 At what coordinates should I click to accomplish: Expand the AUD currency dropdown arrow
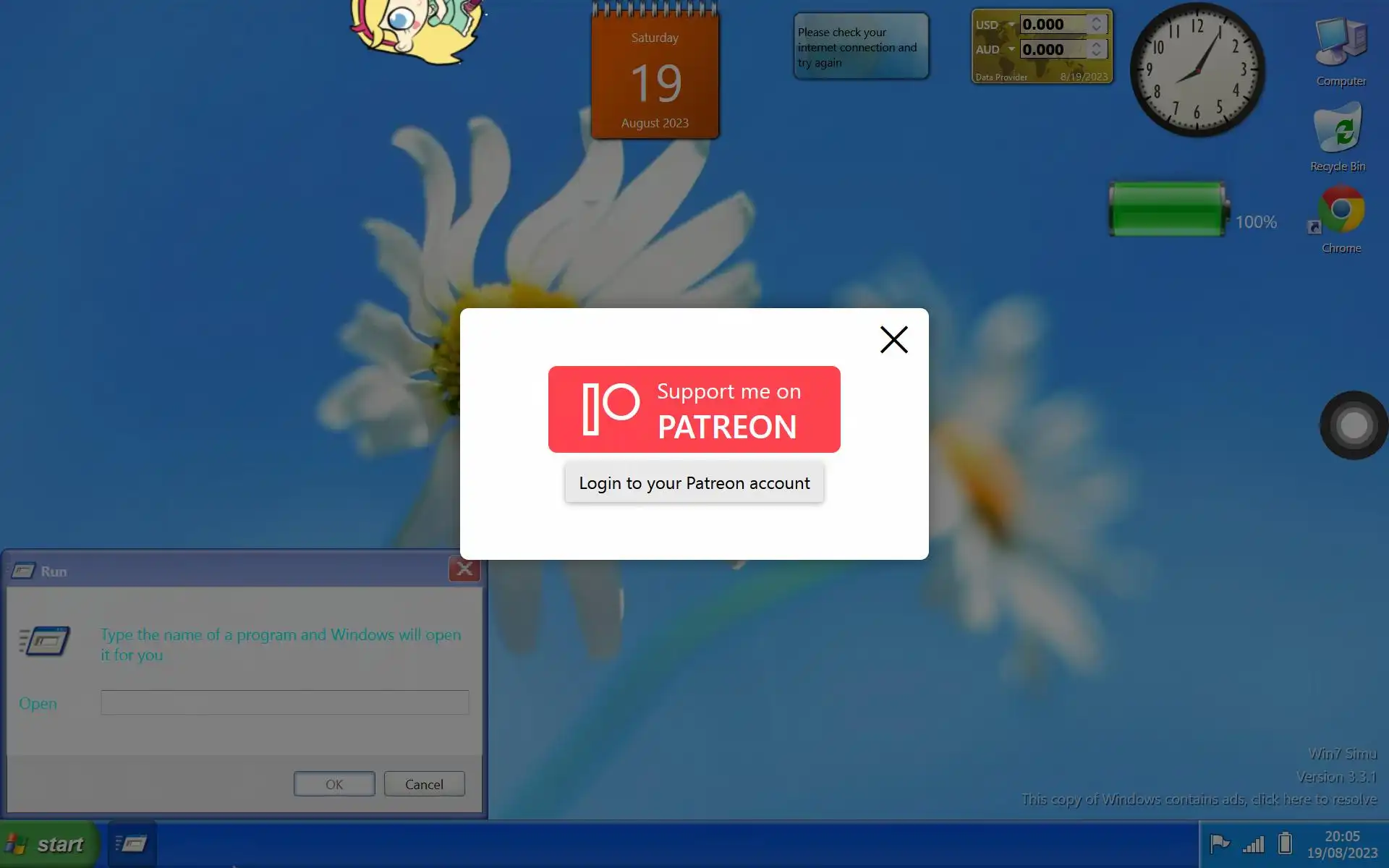1011,49
